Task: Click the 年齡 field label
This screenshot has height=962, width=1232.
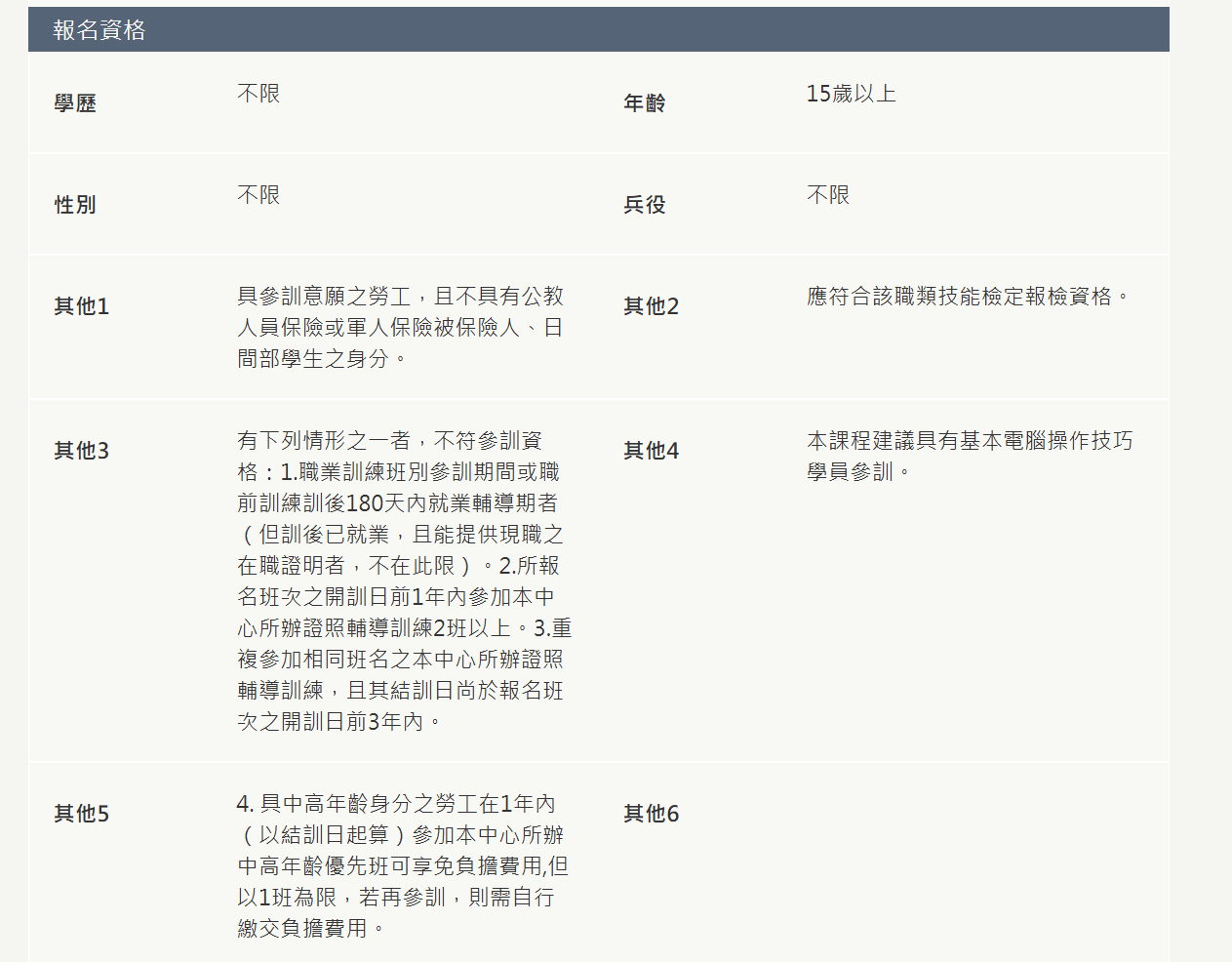Action: 644,103
